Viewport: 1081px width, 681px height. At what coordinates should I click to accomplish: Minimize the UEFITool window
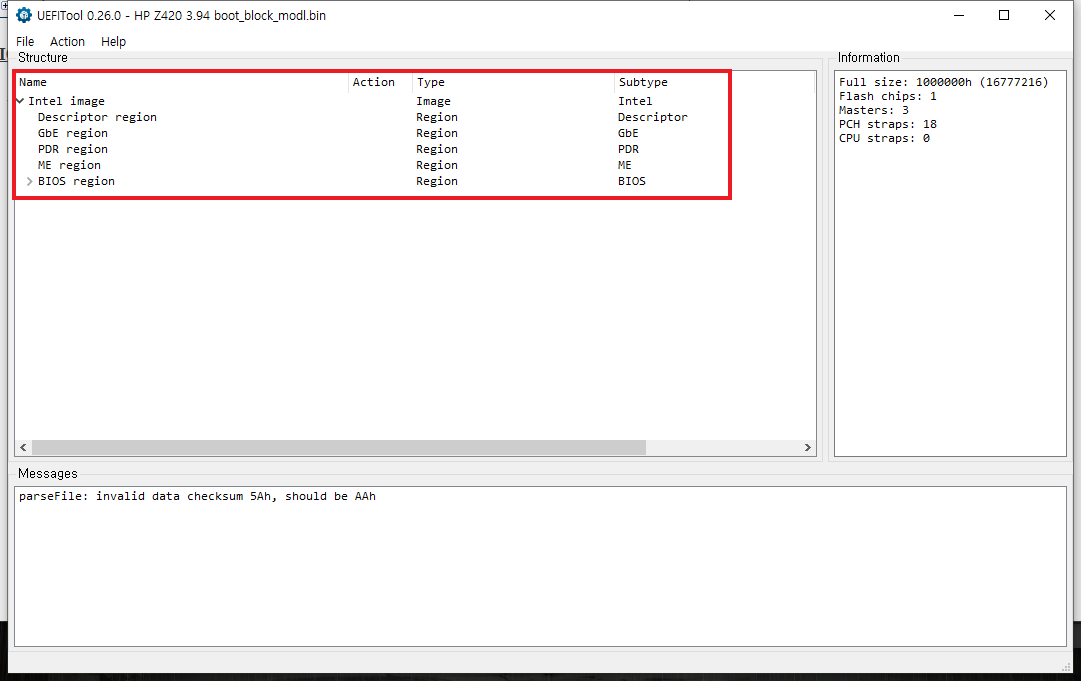pos(959,15)
